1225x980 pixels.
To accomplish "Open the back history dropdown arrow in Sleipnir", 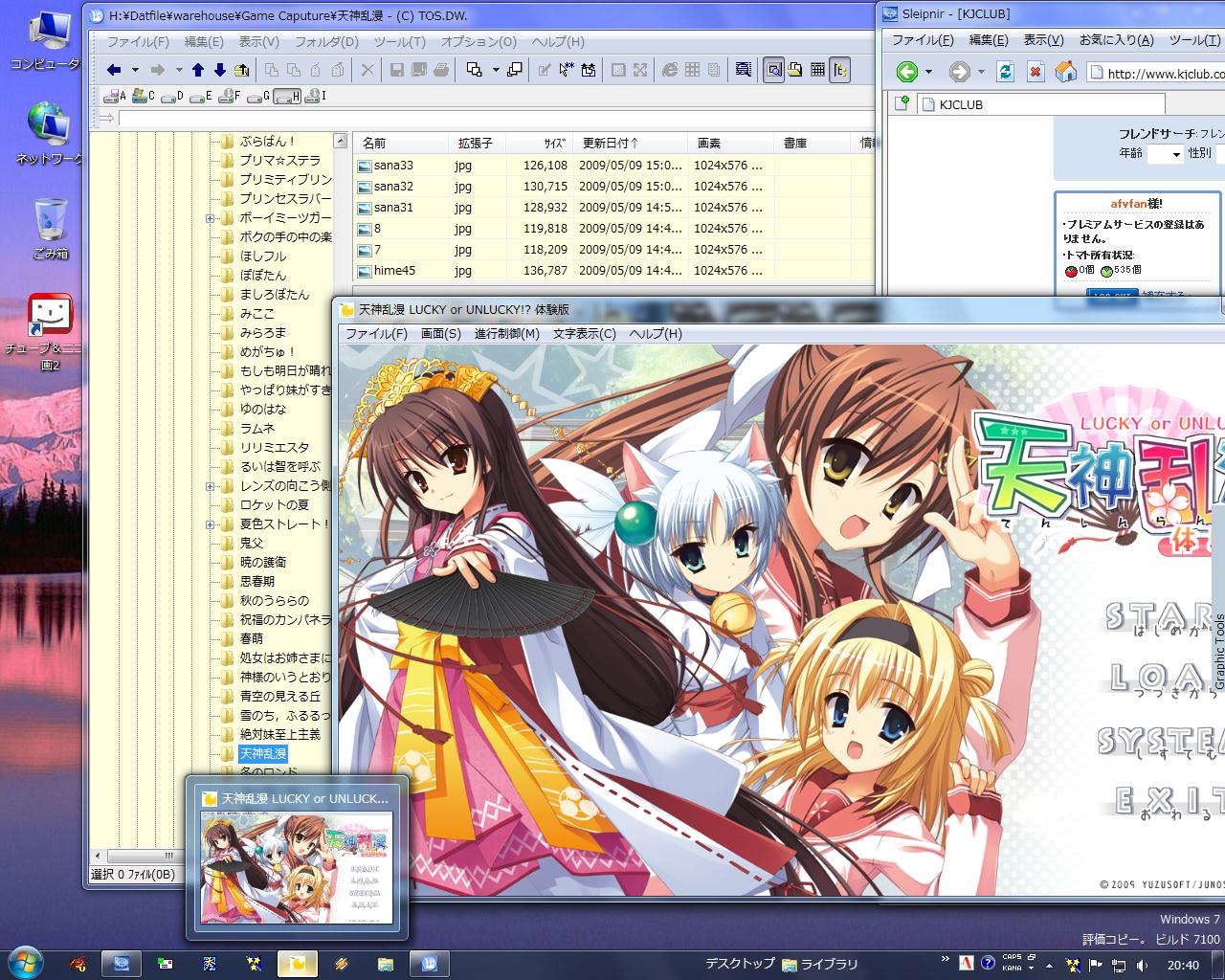I will coord(928,73).
